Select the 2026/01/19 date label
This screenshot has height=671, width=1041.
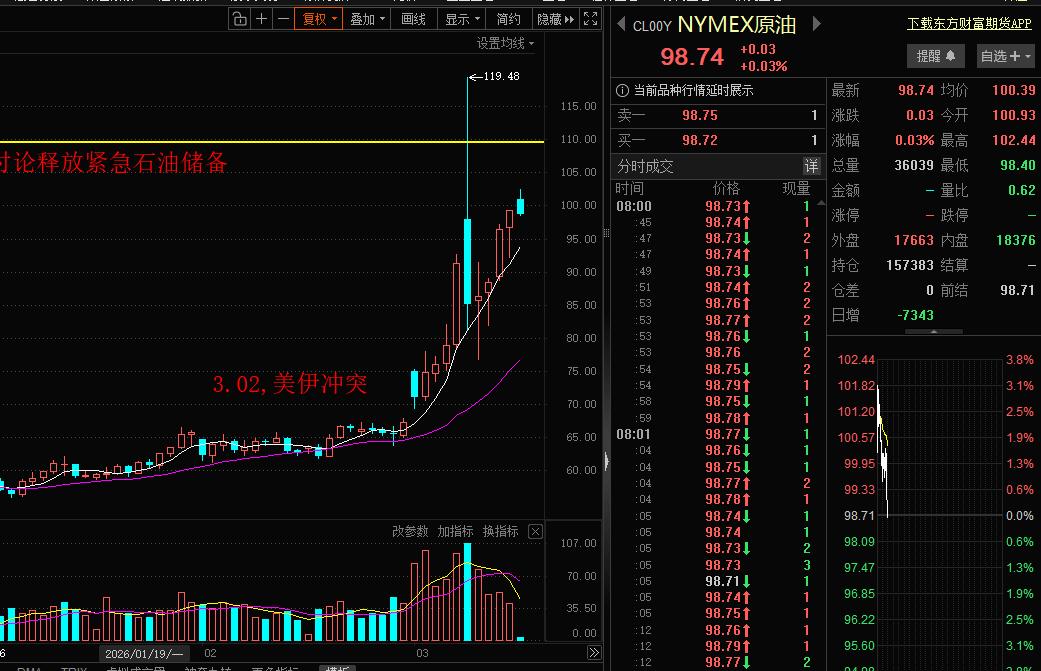pyautogui.click(x=143, y=653)
